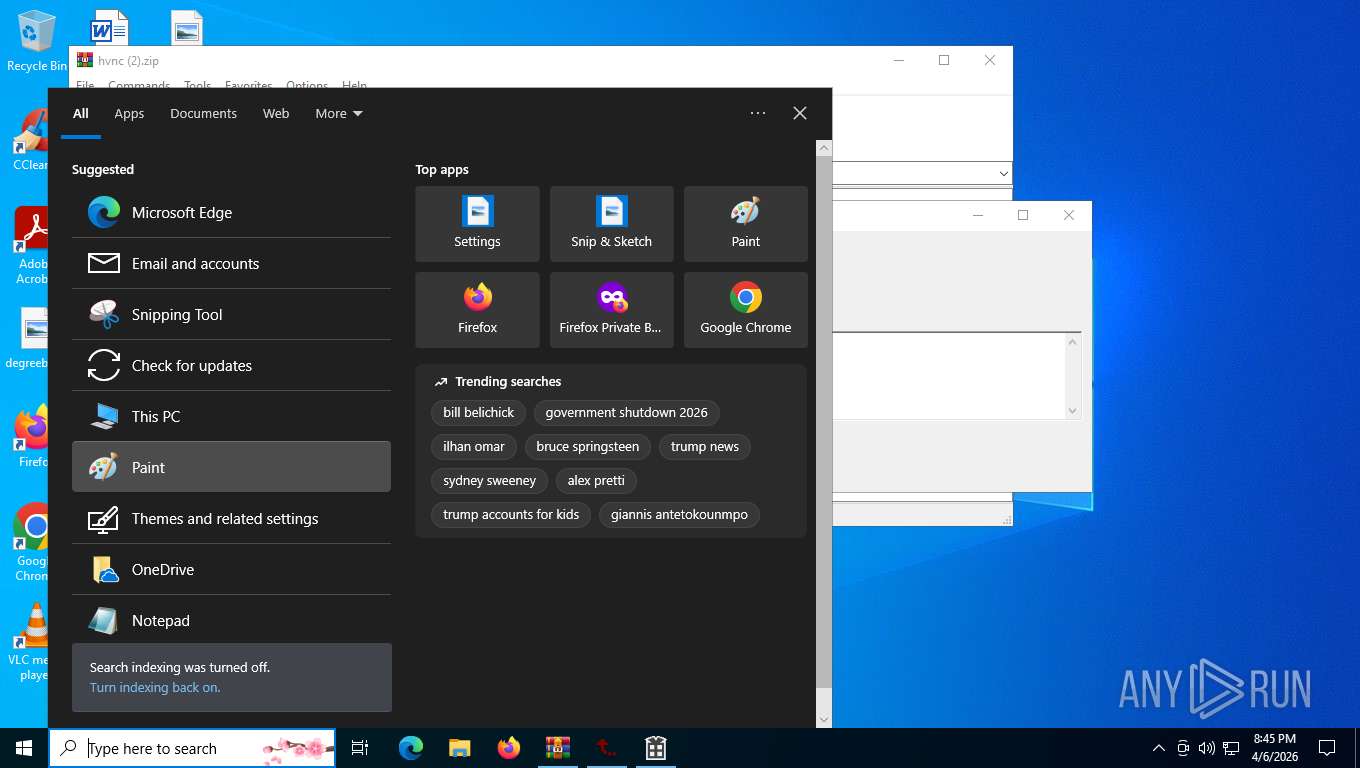Search trending topic bruce springsteen
The image size is (1360, 768).
click(588, 446)
